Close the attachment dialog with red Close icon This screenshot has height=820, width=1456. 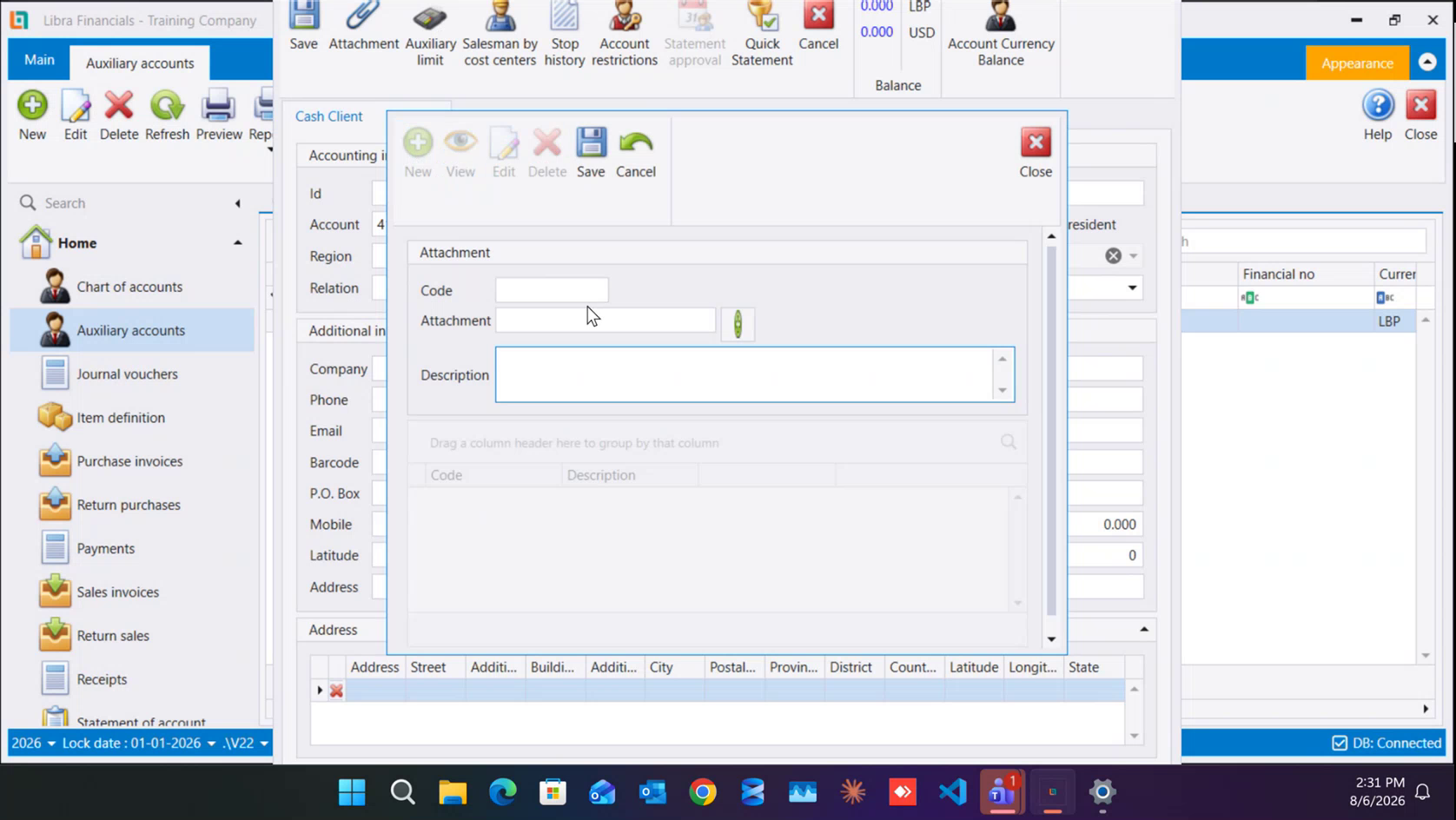coord(1036,153)
